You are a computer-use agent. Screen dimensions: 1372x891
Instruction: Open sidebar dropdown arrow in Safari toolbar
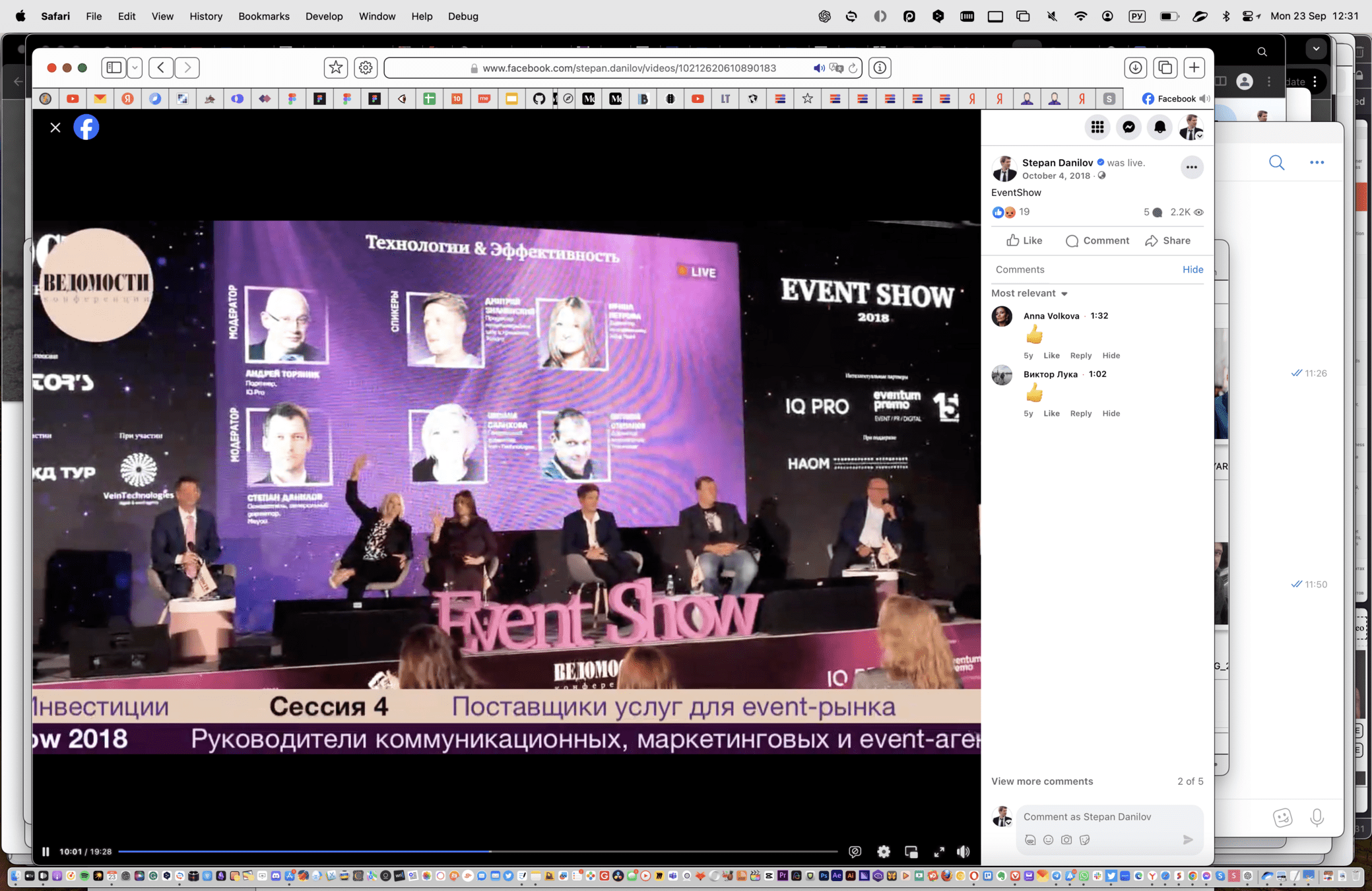(135, 67)
